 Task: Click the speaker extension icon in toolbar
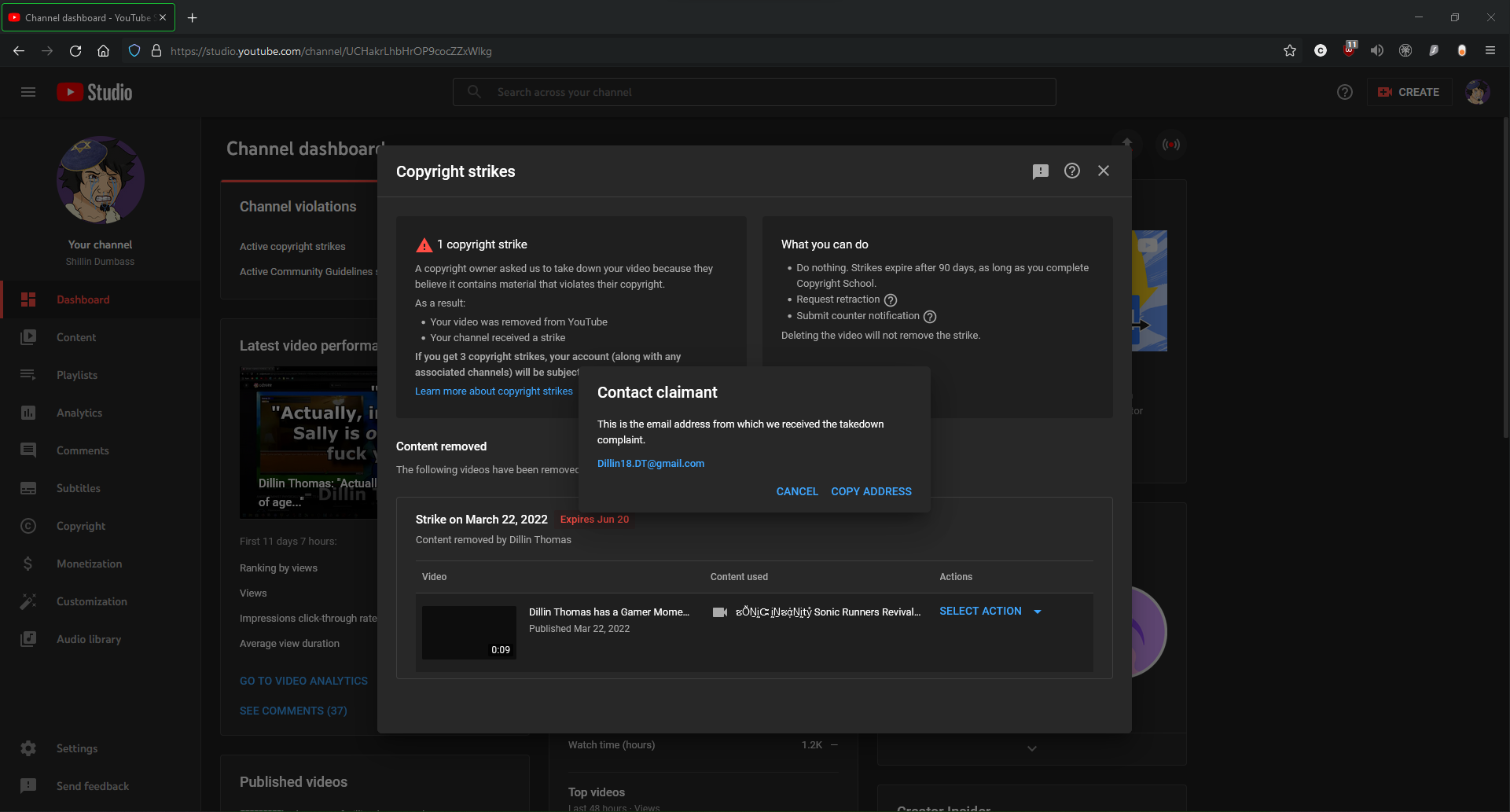coord(1377,51)
